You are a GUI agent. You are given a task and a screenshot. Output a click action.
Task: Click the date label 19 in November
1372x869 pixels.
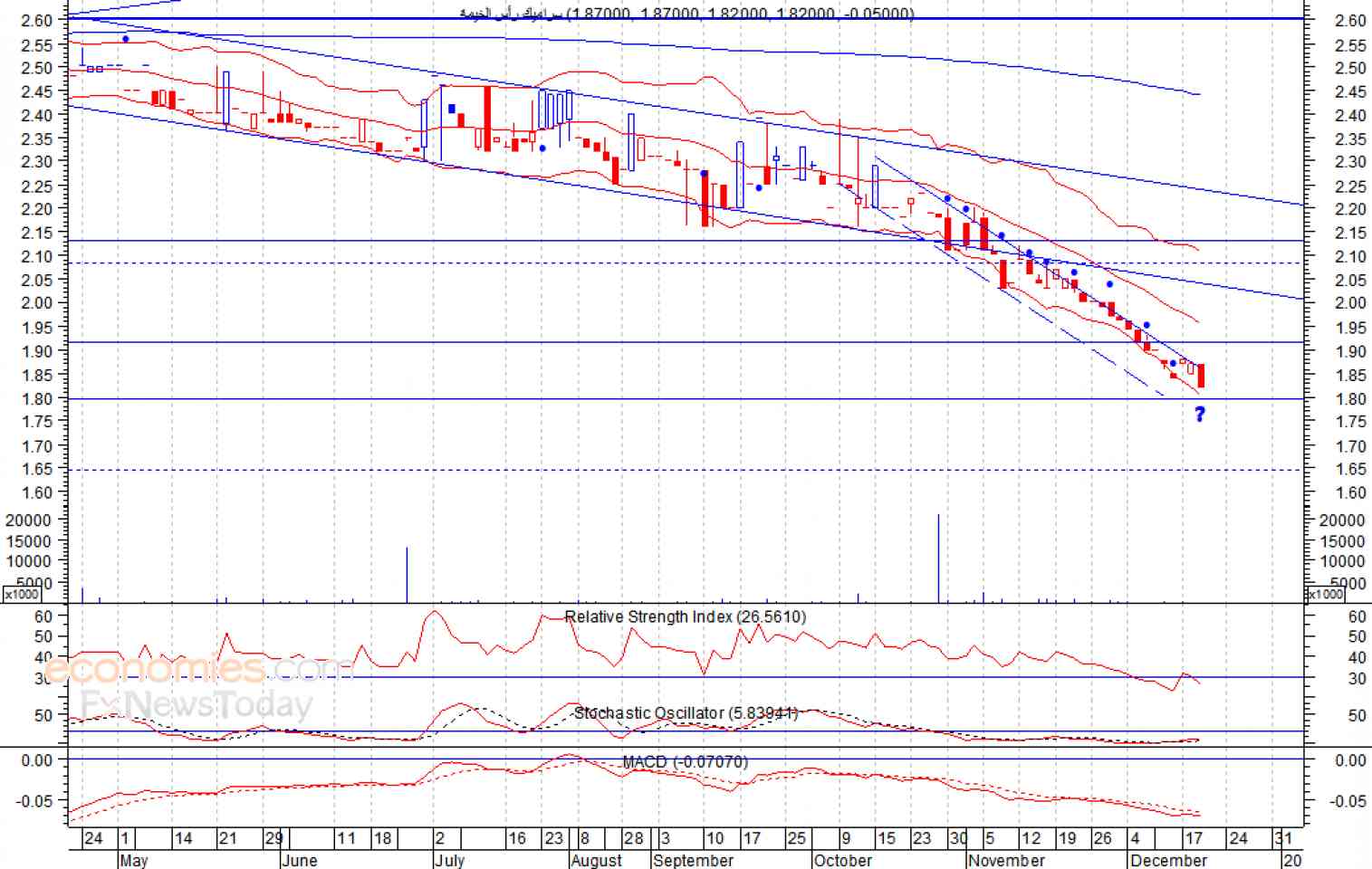[x=1068, y=838]
